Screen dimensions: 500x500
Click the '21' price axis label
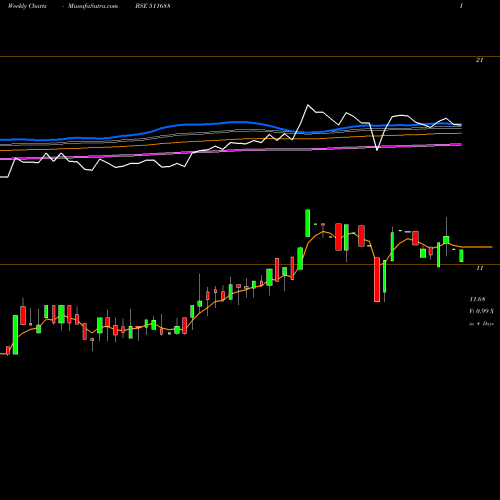[479, 60]
